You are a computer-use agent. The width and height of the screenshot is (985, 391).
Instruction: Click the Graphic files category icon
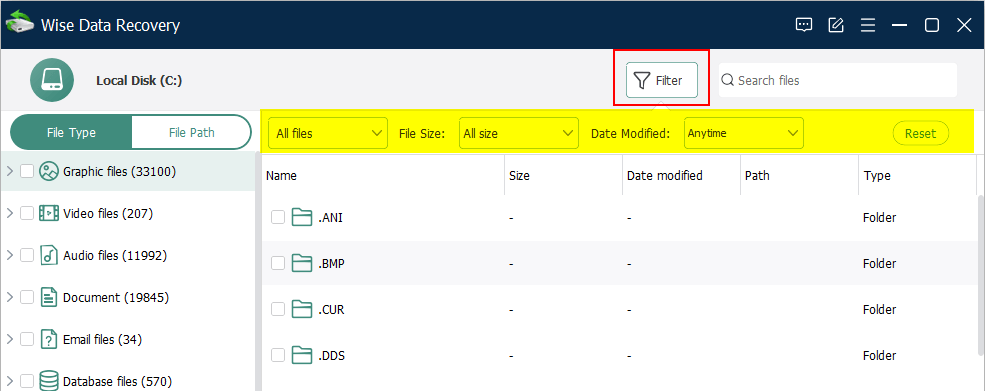pos(48,171)
